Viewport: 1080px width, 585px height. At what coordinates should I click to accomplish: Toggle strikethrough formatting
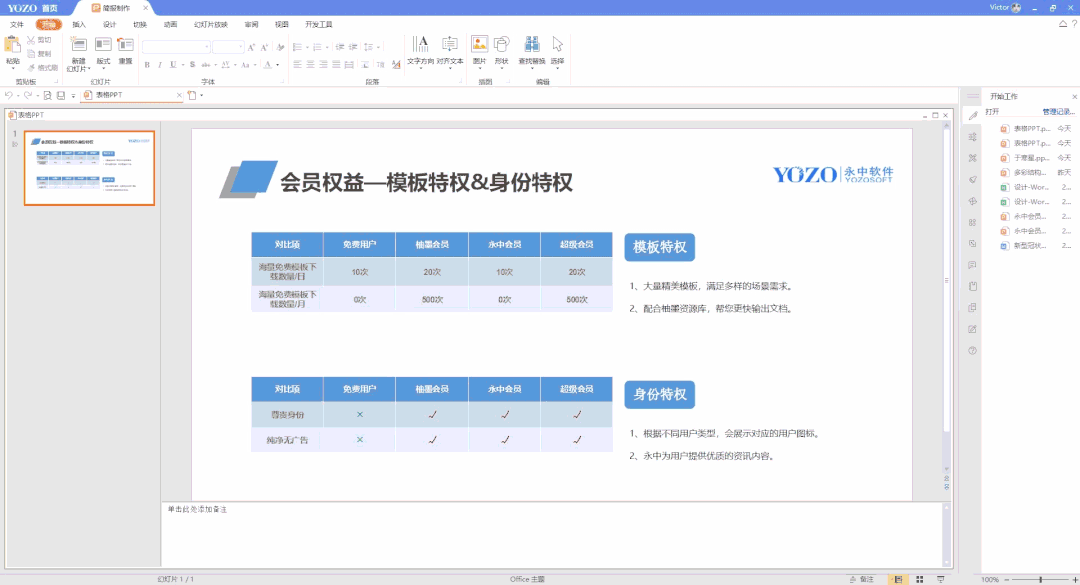[205, 65]
